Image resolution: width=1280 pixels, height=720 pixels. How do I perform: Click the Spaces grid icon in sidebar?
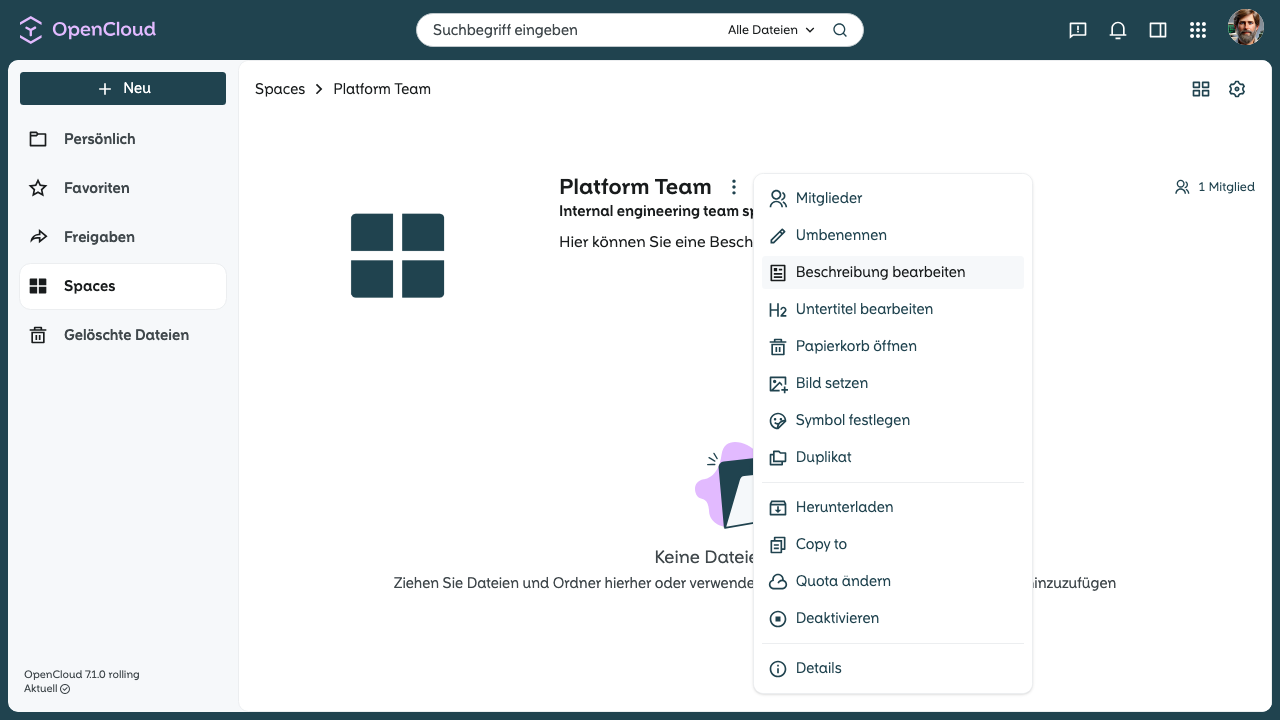(38, 286)
